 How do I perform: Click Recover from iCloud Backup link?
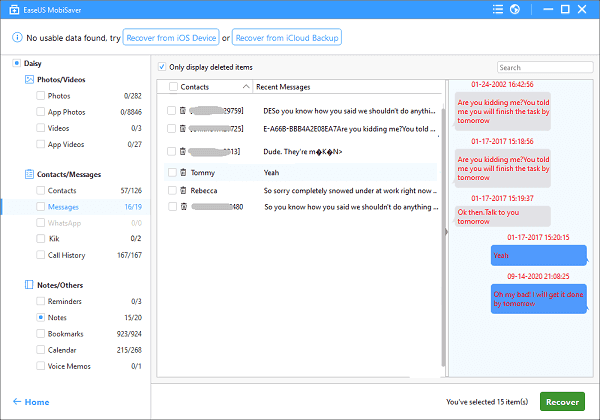click(288, 37)
